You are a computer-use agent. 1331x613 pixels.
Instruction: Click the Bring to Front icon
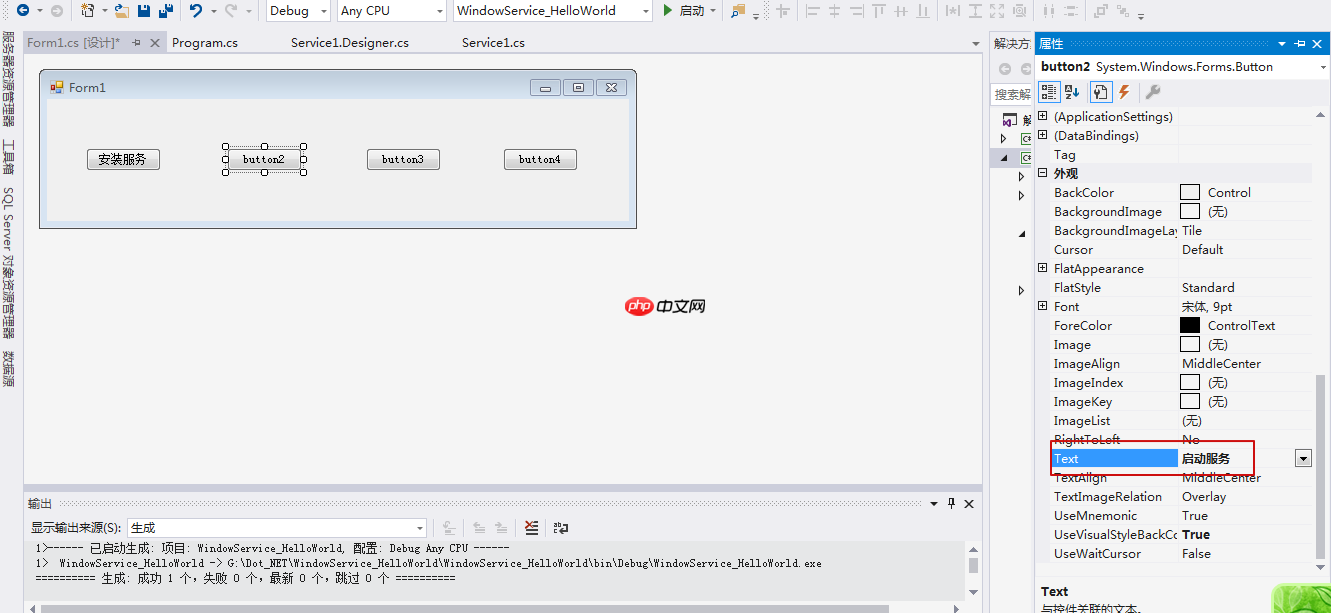1100,11
